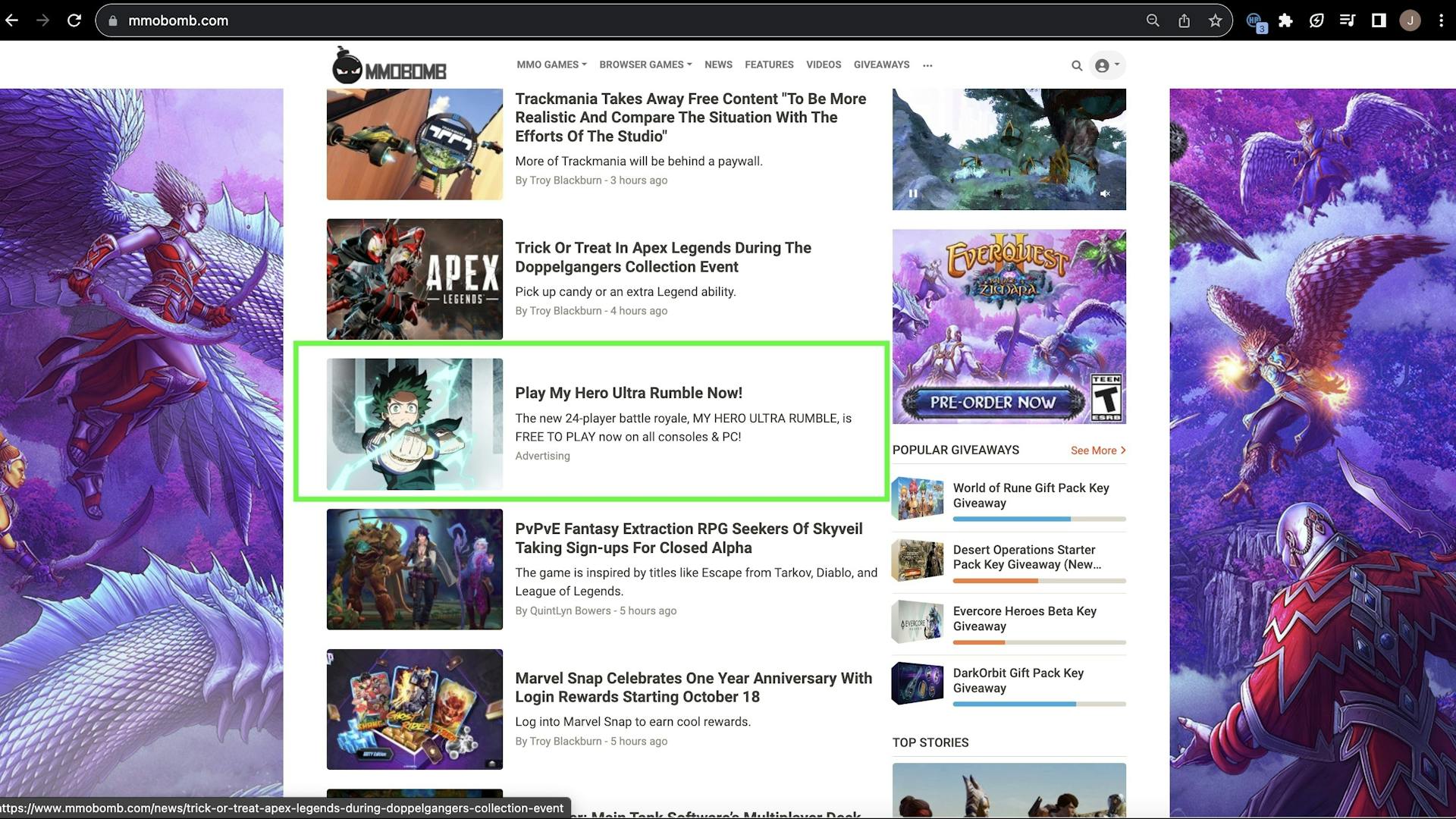Click the Marvel Snap article thumbnail

point(414,709)
